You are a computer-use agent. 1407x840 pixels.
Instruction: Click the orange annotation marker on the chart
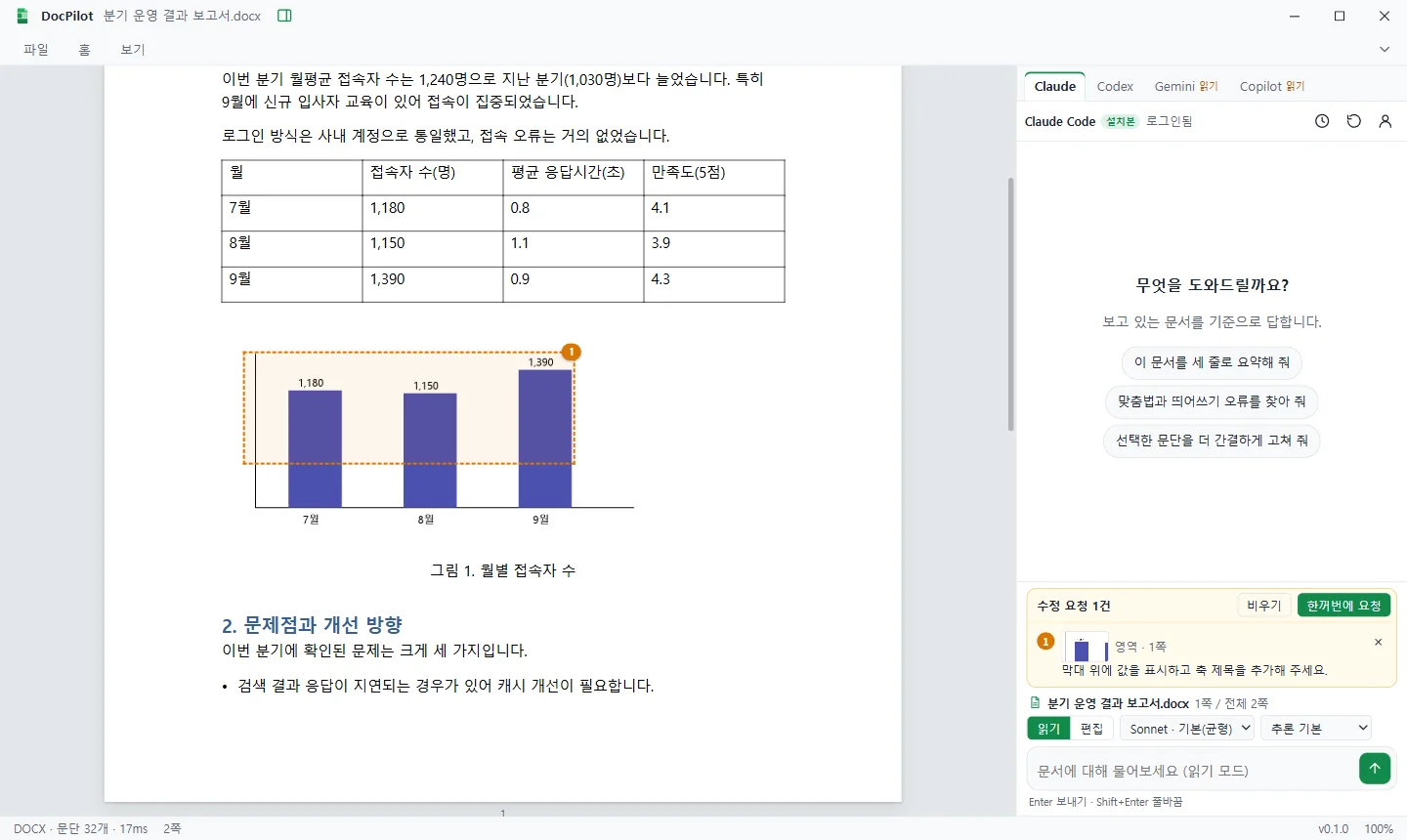(572, 352)
